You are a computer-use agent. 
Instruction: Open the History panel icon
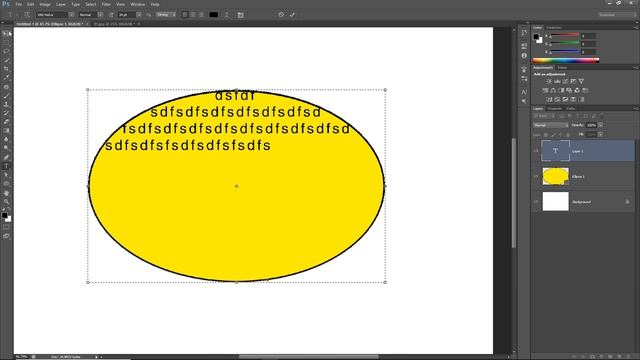(524, 33)
